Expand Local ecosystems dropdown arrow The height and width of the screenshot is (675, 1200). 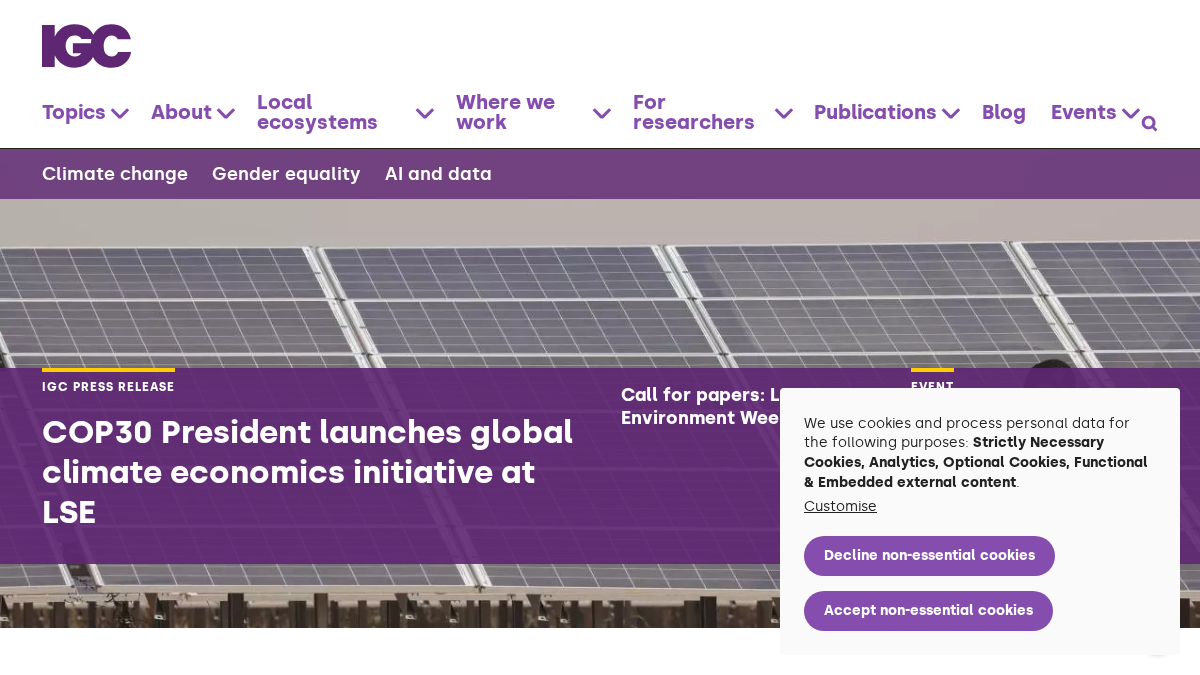[x=425, y=114]
